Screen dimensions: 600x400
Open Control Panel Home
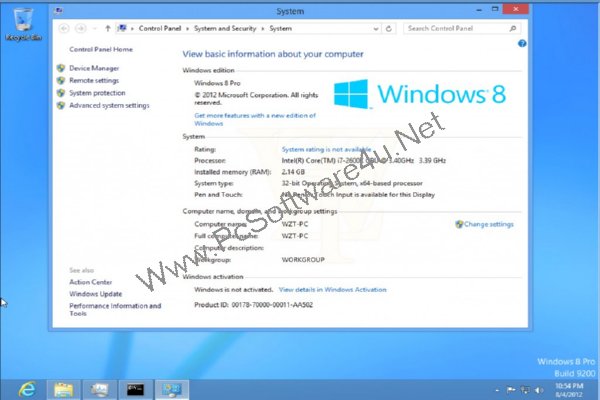pyautogui.click(x=101, y=49)
